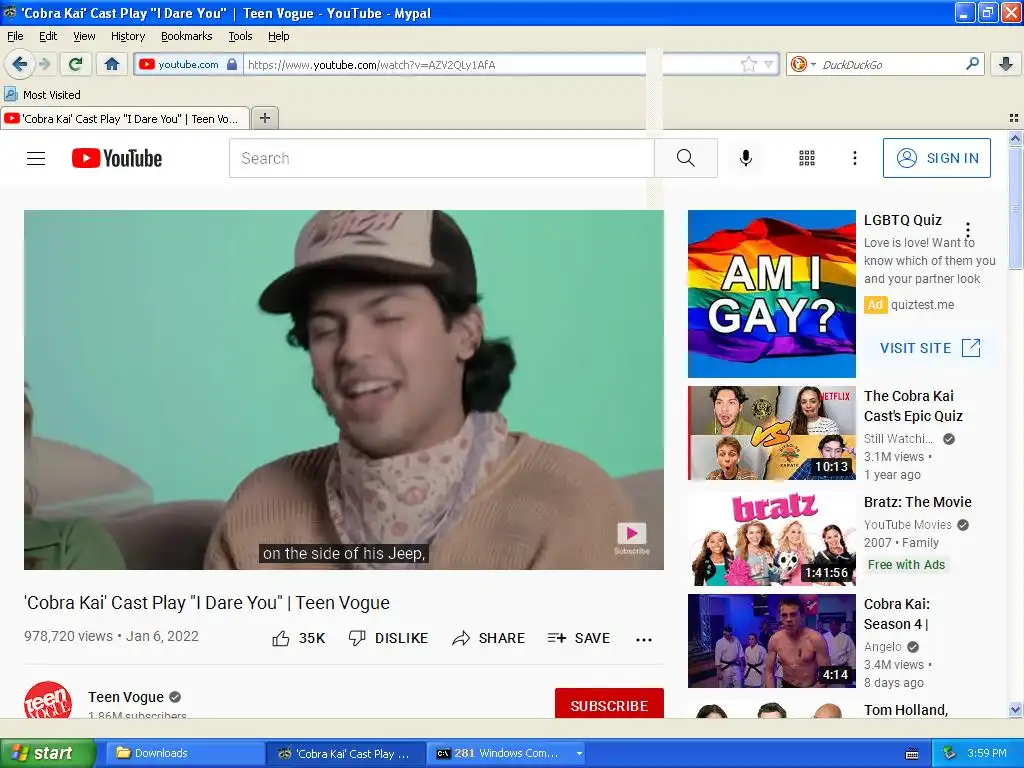This screenshot has width=1024, height=768.
Task: Open the URL history dropdown arrow
Action: tap(769, 64)
